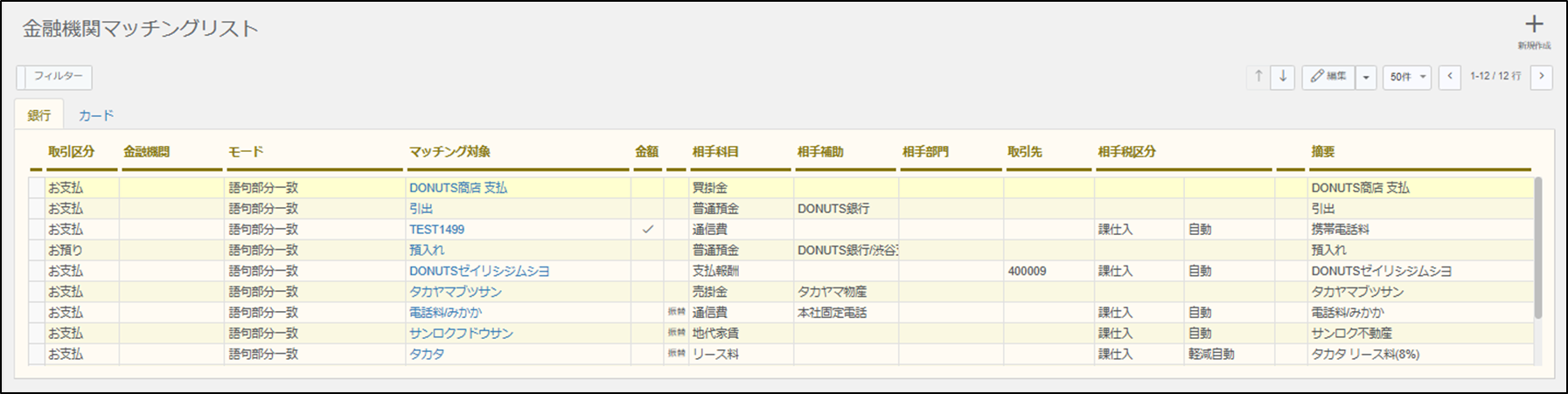The height and width of the screenshot is (394, 1568).
Task: Expand the フィルター panel
Action: [54, 77]
